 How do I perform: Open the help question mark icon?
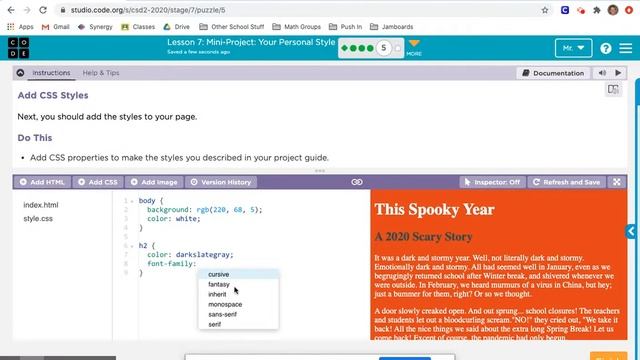[606, 48]
